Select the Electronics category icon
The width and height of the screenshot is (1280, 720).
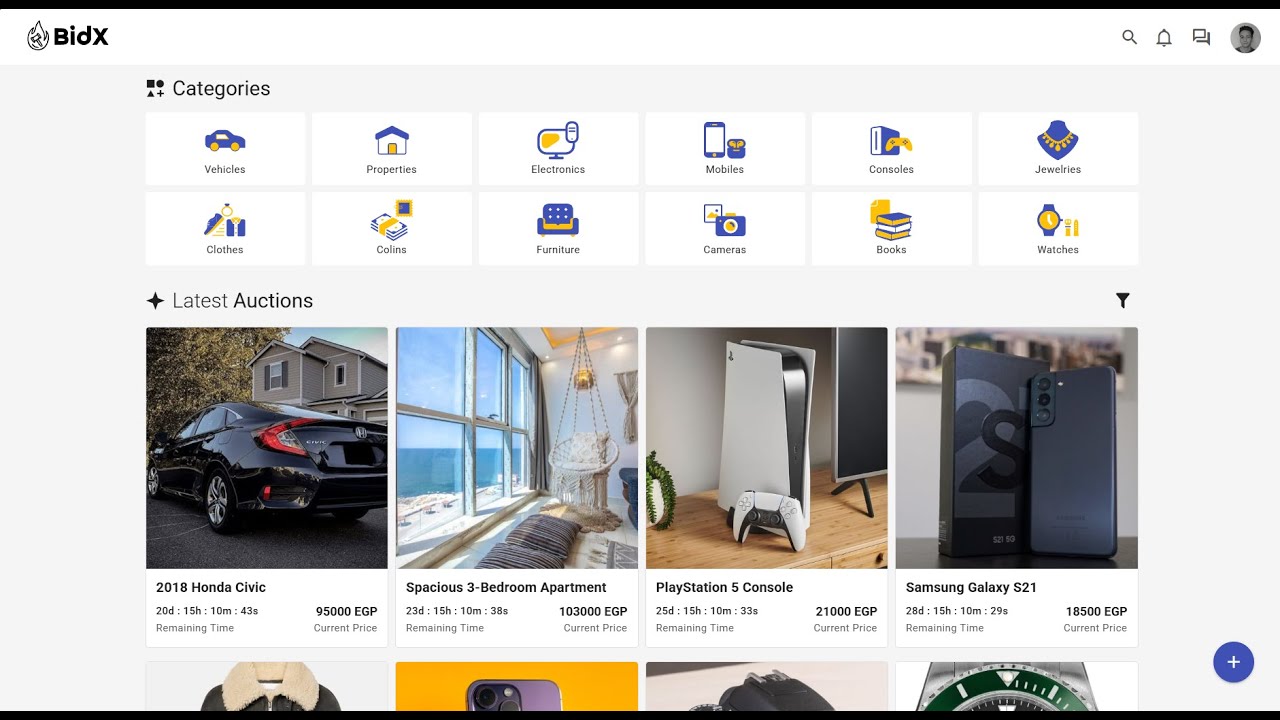click(x=558, y=140)
